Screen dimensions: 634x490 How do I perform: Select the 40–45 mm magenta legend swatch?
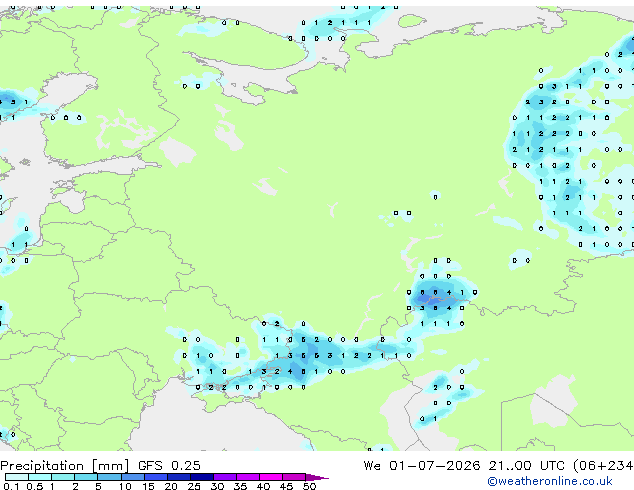pos(271,477)
